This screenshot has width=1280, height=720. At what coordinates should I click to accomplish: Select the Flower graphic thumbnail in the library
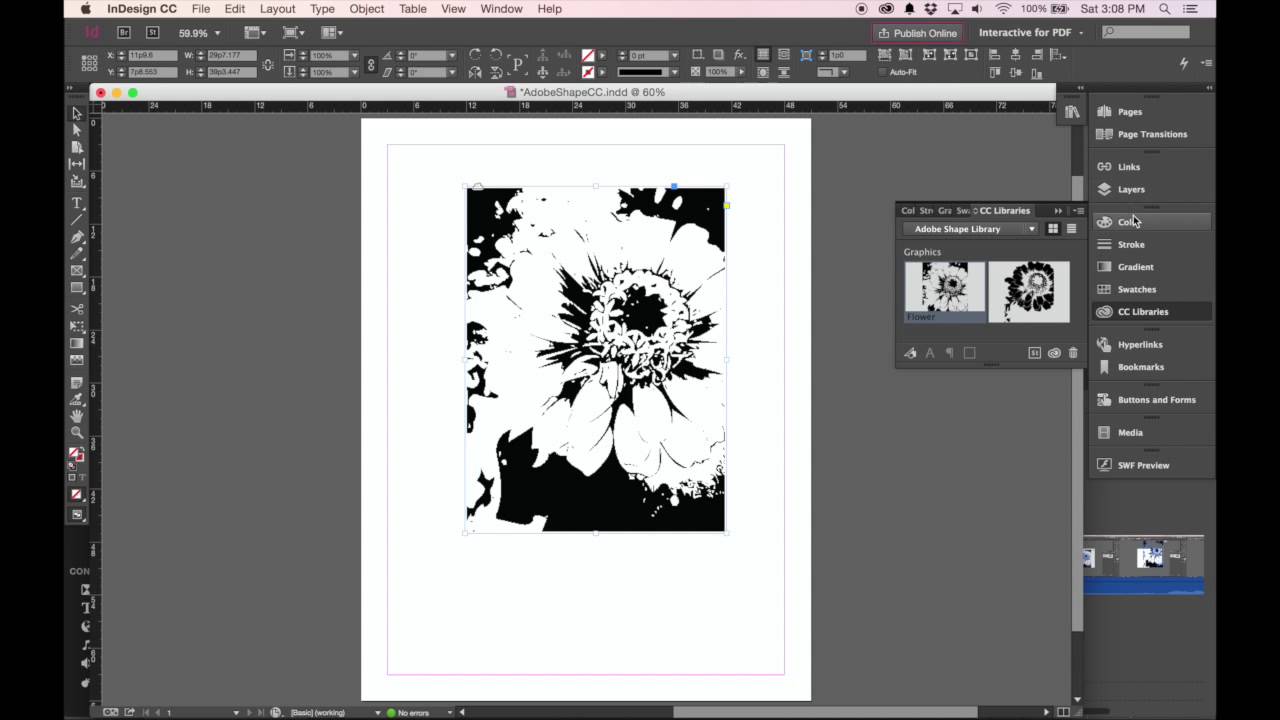click(x=944, y=291)
